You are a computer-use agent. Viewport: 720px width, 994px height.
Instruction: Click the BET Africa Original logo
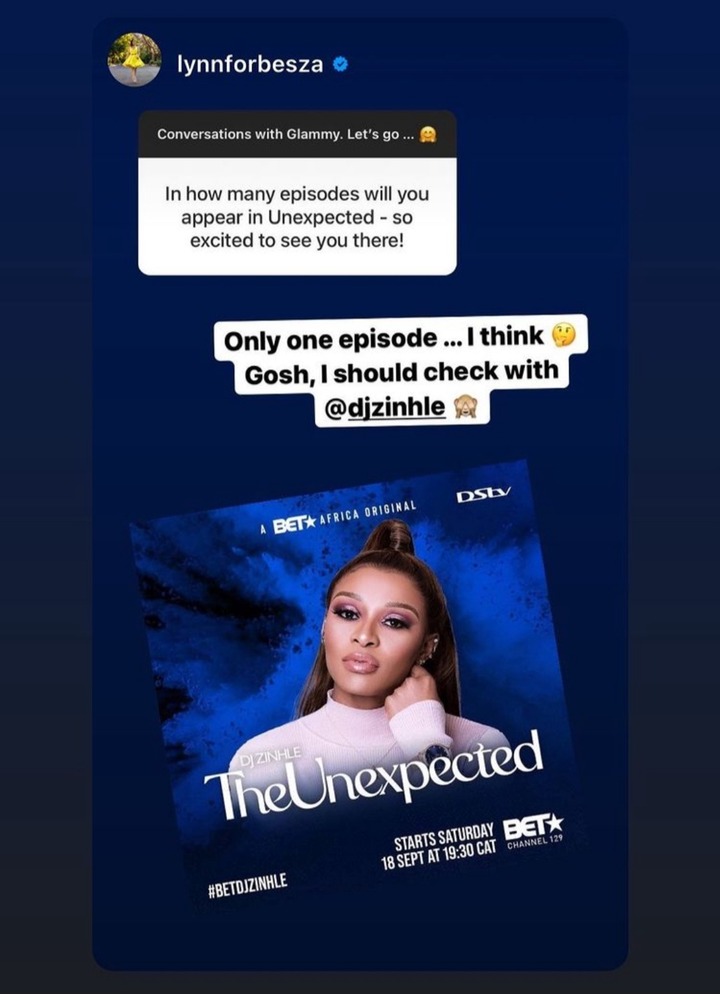[338, 519]
